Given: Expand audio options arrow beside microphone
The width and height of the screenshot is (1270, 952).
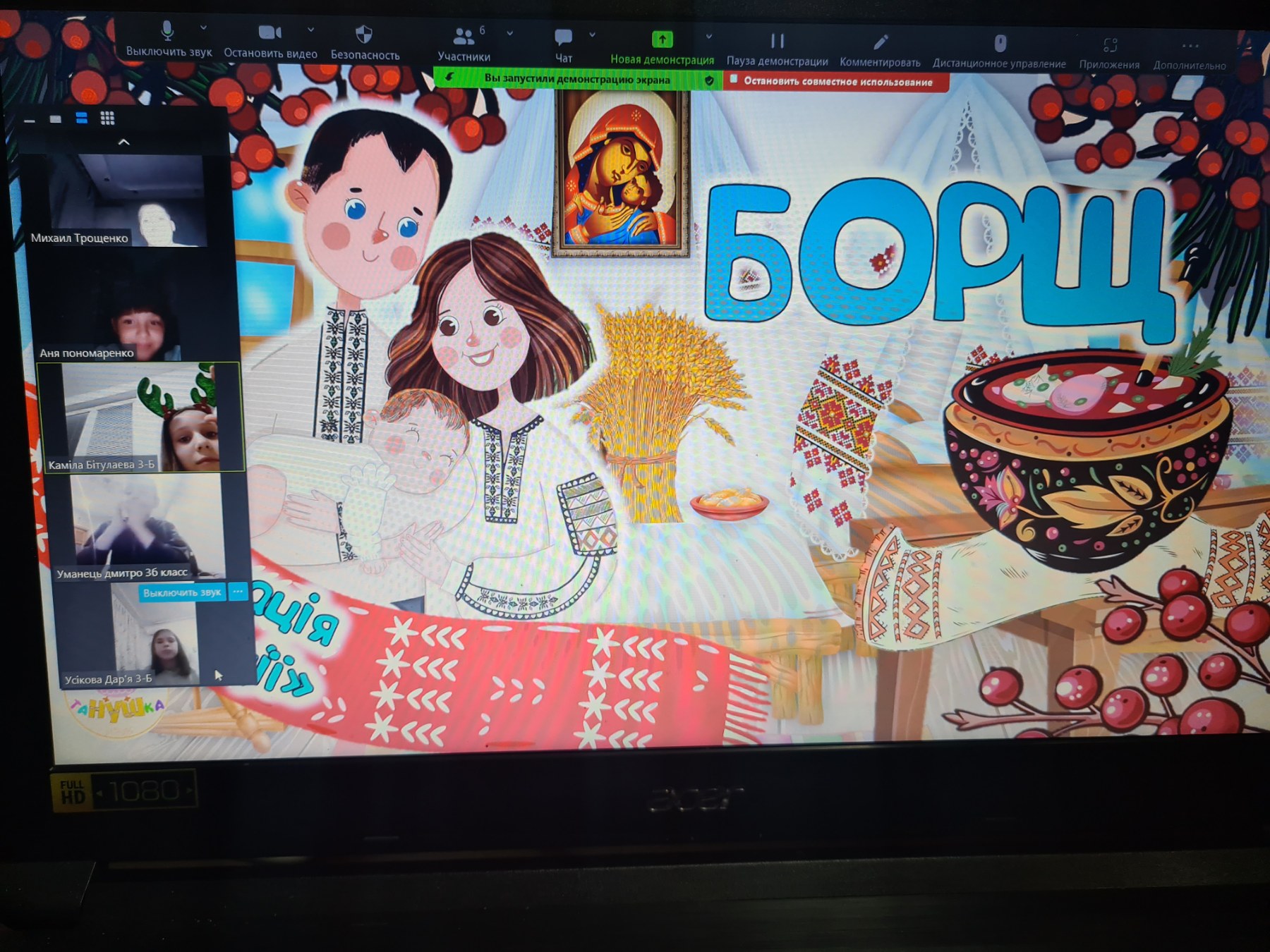Looking at the screenshot, I should (203, 28).
